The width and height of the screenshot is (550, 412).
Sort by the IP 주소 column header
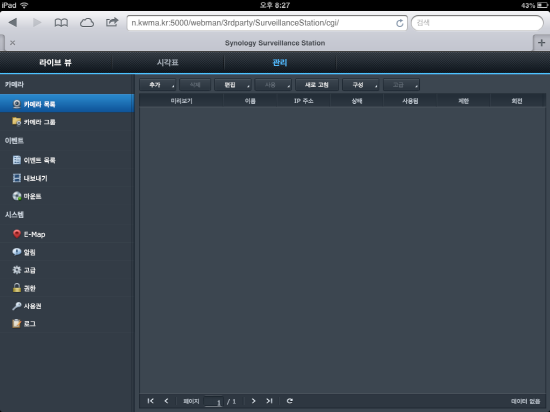tap(303, 101)
